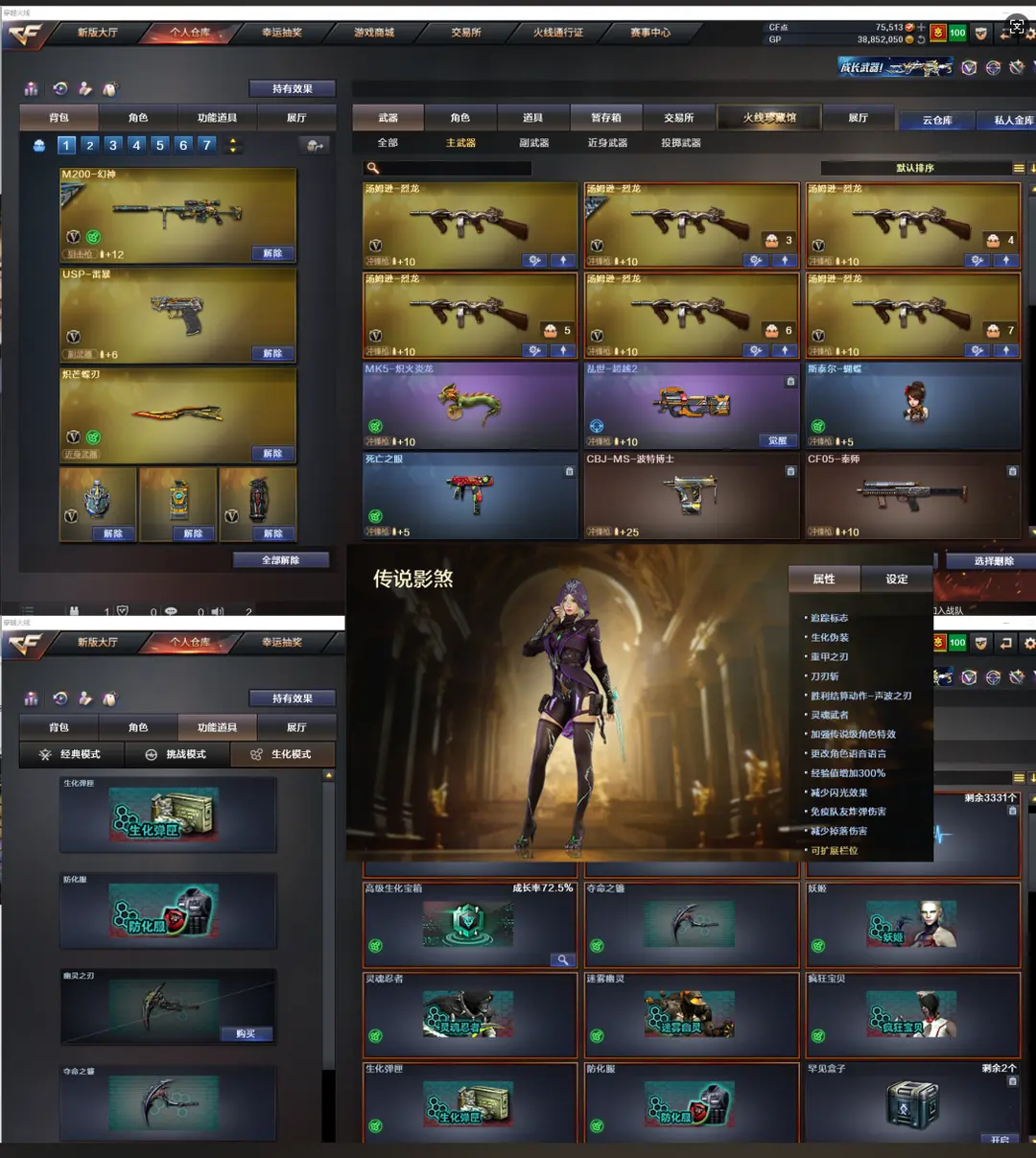Click 觉醒 on 乱世-超越2 card
Screen dimensions: 1036x1158
pos(778,440)
